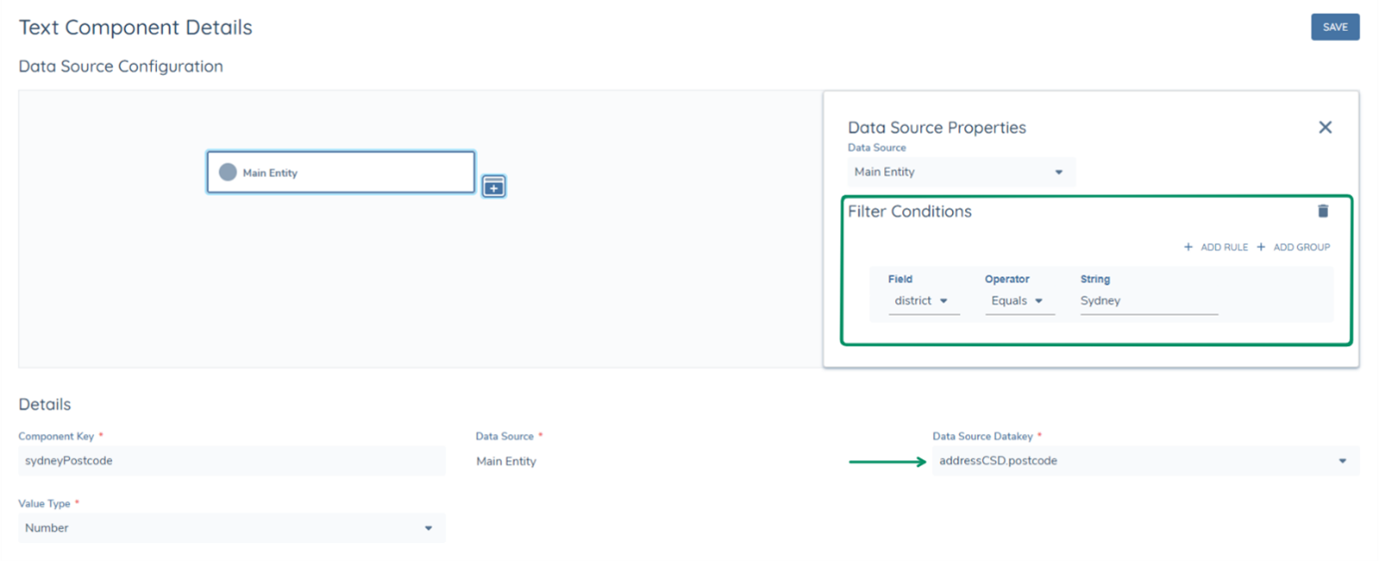Close the Data Source Properties panel
Screen dimensions: 1379x561
click(1325, 127)
